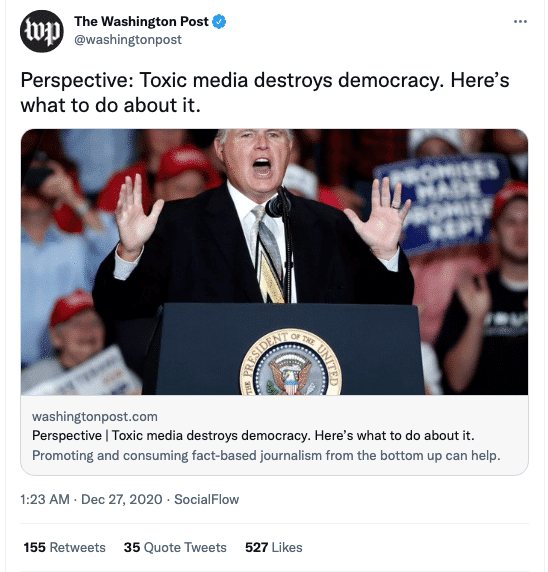Click the blue 'Promises Made' sign in photo
This screenshot has width=548, height=572.
click(442, 204)
